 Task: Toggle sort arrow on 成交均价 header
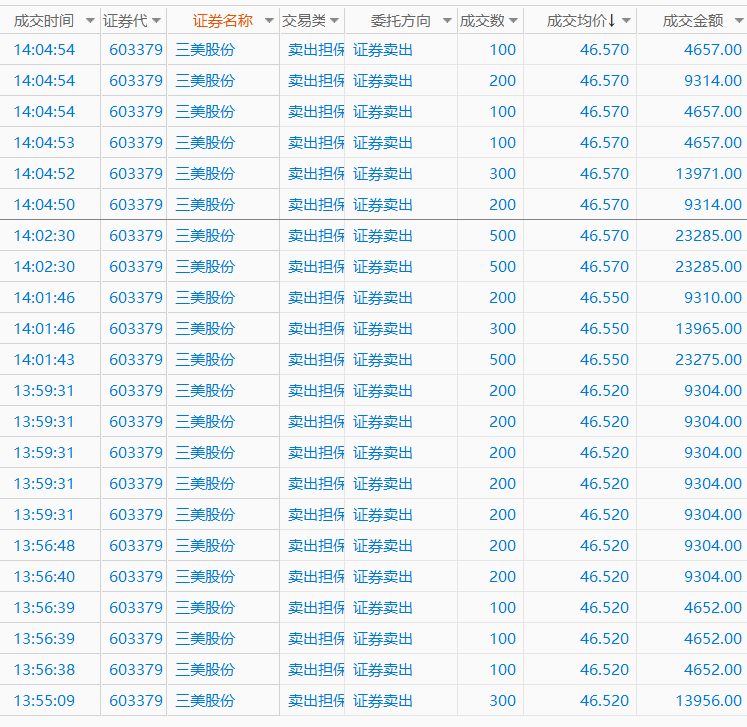611,21
